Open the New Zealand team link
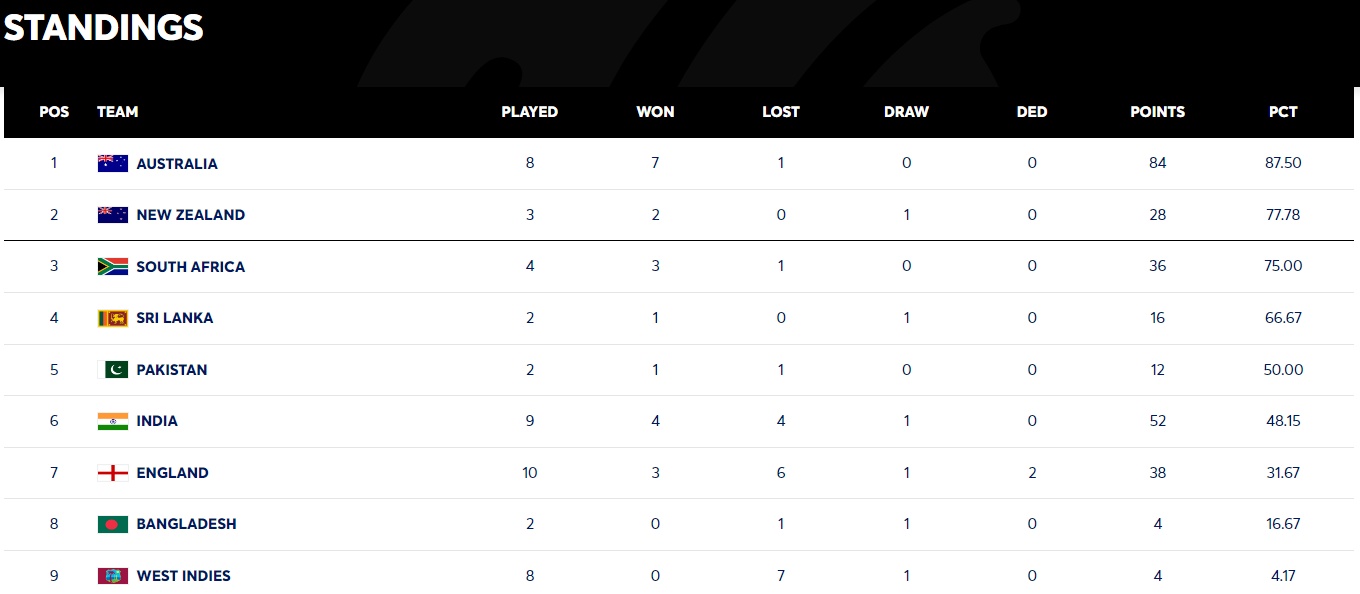 point(190,215)
